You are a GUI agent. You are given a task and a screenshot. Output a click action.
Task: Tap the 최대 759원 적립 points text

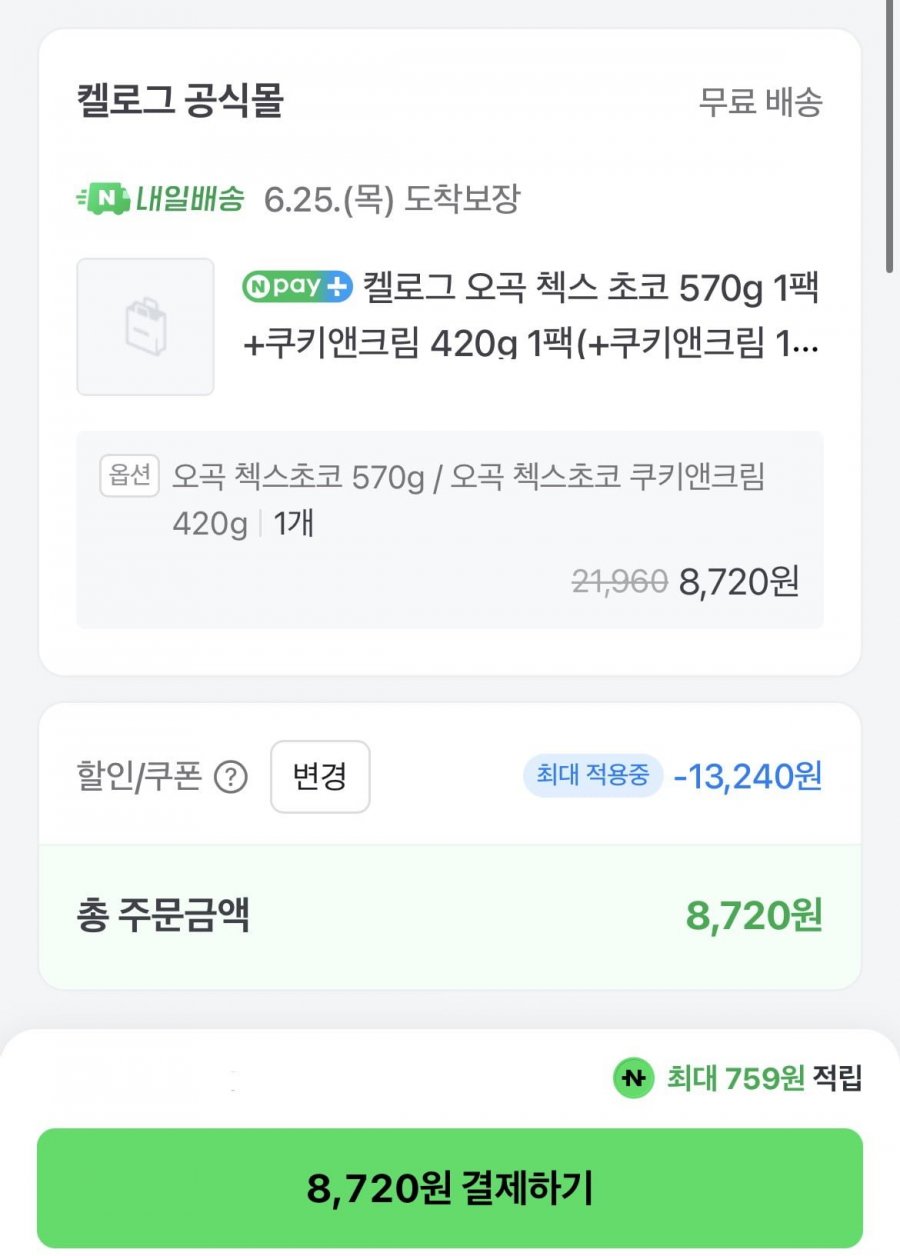click(x=764, y=1078)
